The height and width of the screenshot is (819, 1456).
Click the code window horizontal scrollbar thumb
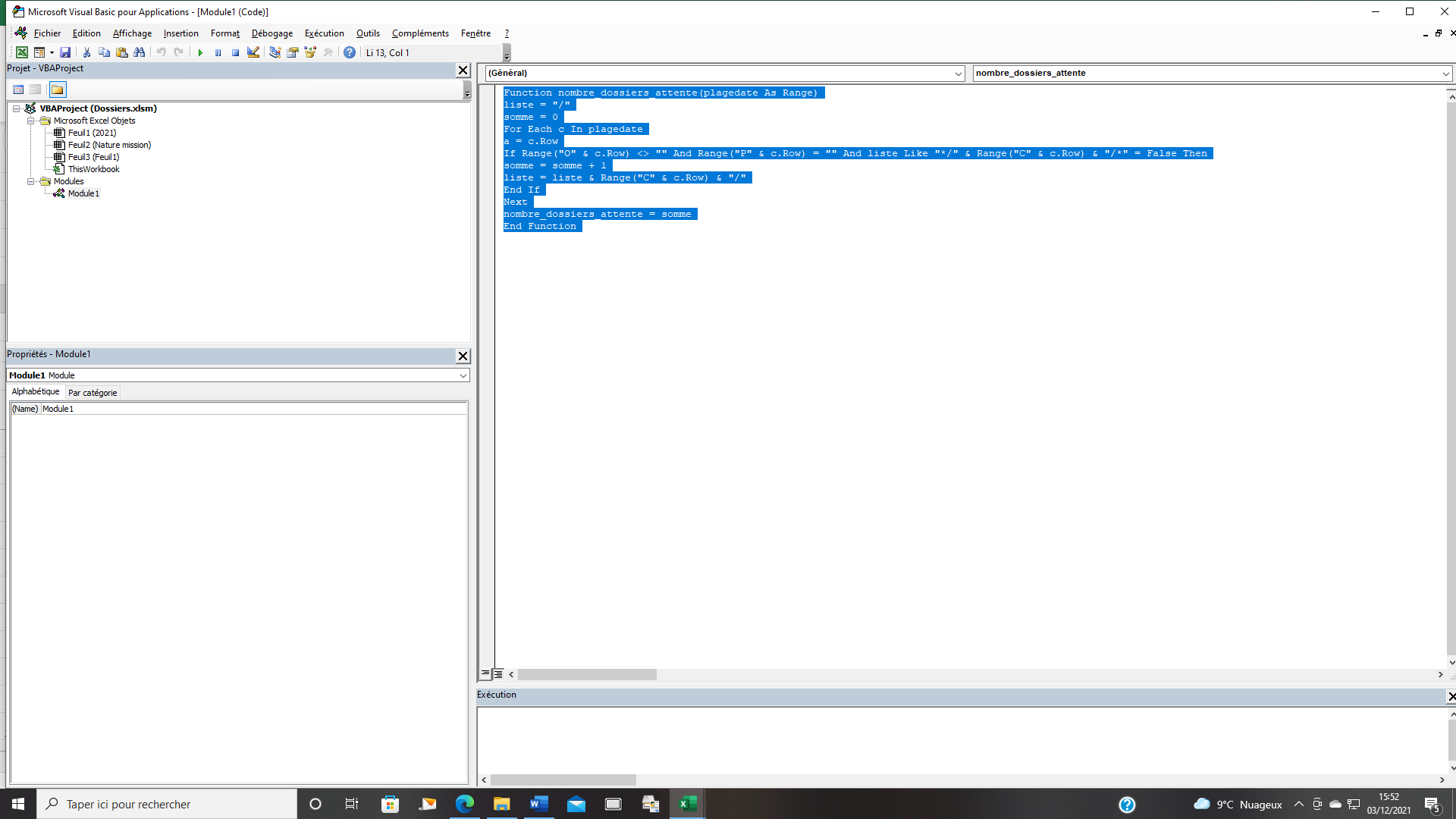pos(587,674)
